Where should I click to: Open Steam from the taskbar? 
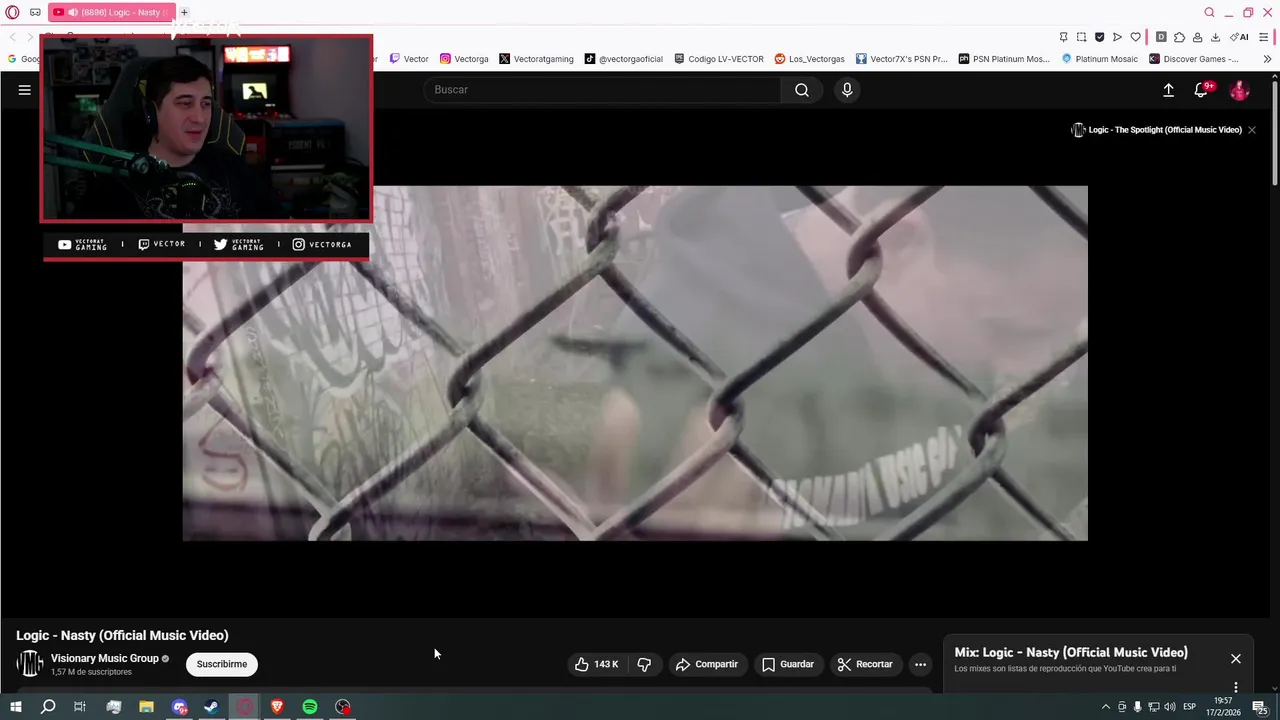tap(212, 707)
